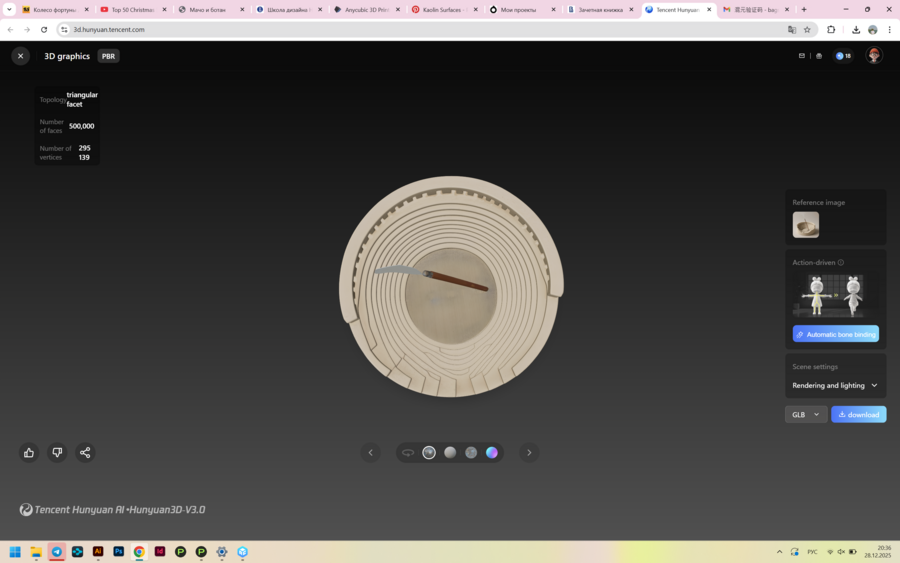Switch to the Kaolin Surfaces tab
900x563 pixels.
(444, 10)
